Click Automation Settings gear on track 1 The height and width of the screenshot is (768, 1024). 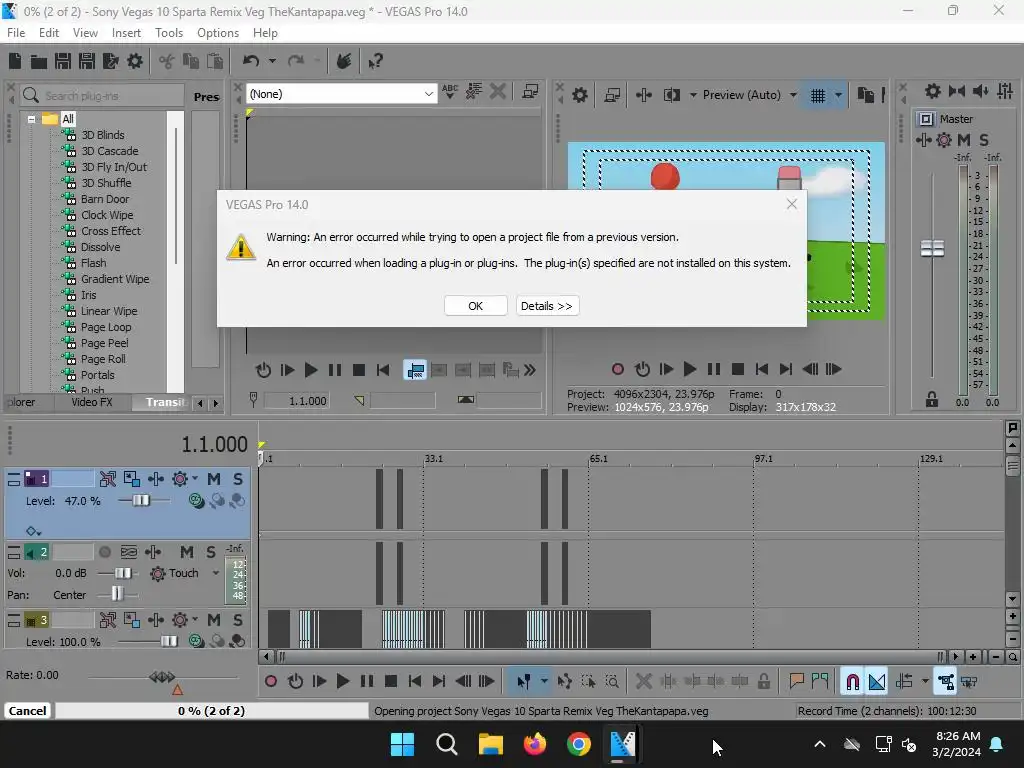[x=180, y=479]
